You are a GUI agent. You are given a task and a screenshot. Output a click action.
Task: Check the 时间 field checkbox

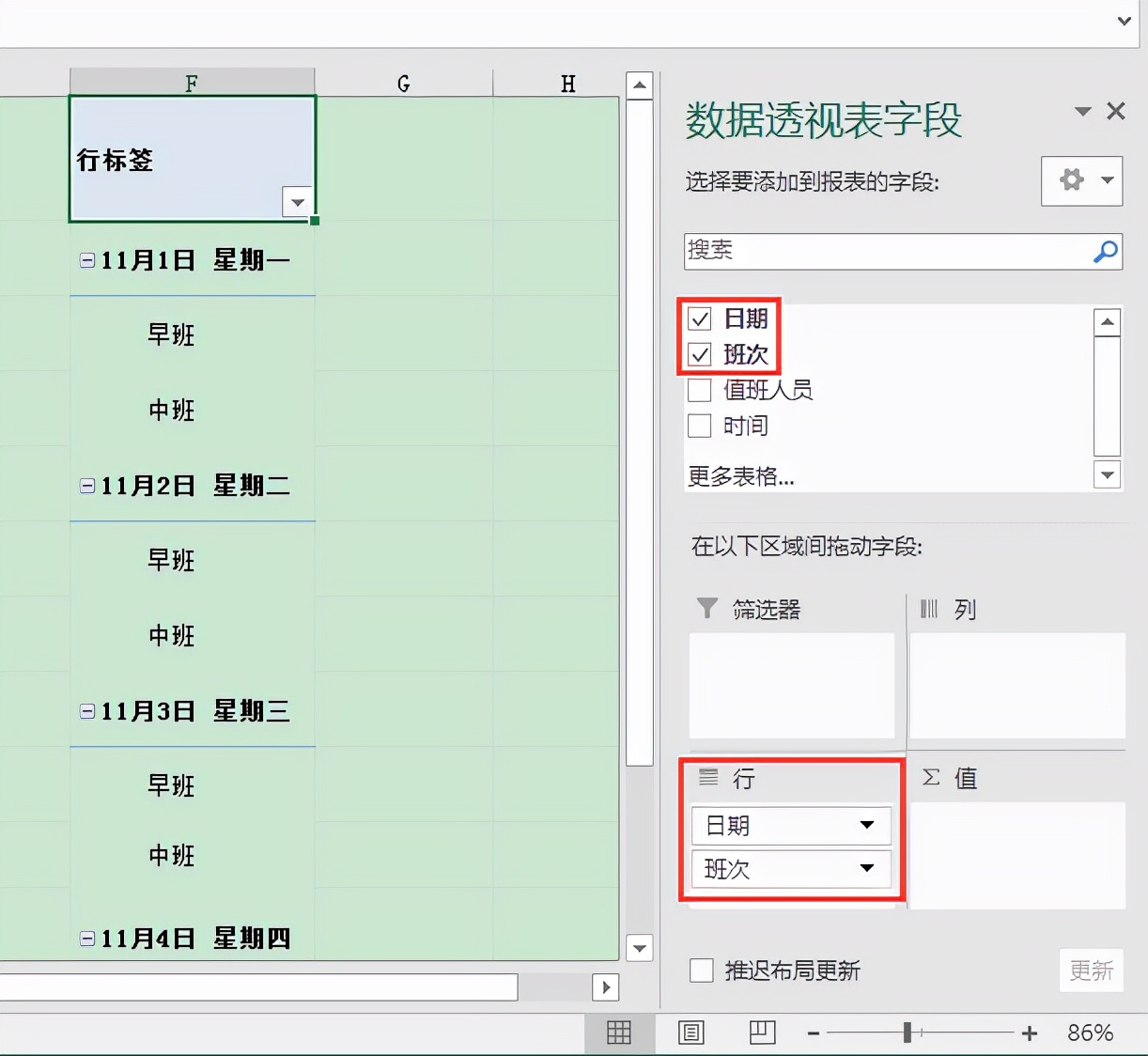pos(700,426)
